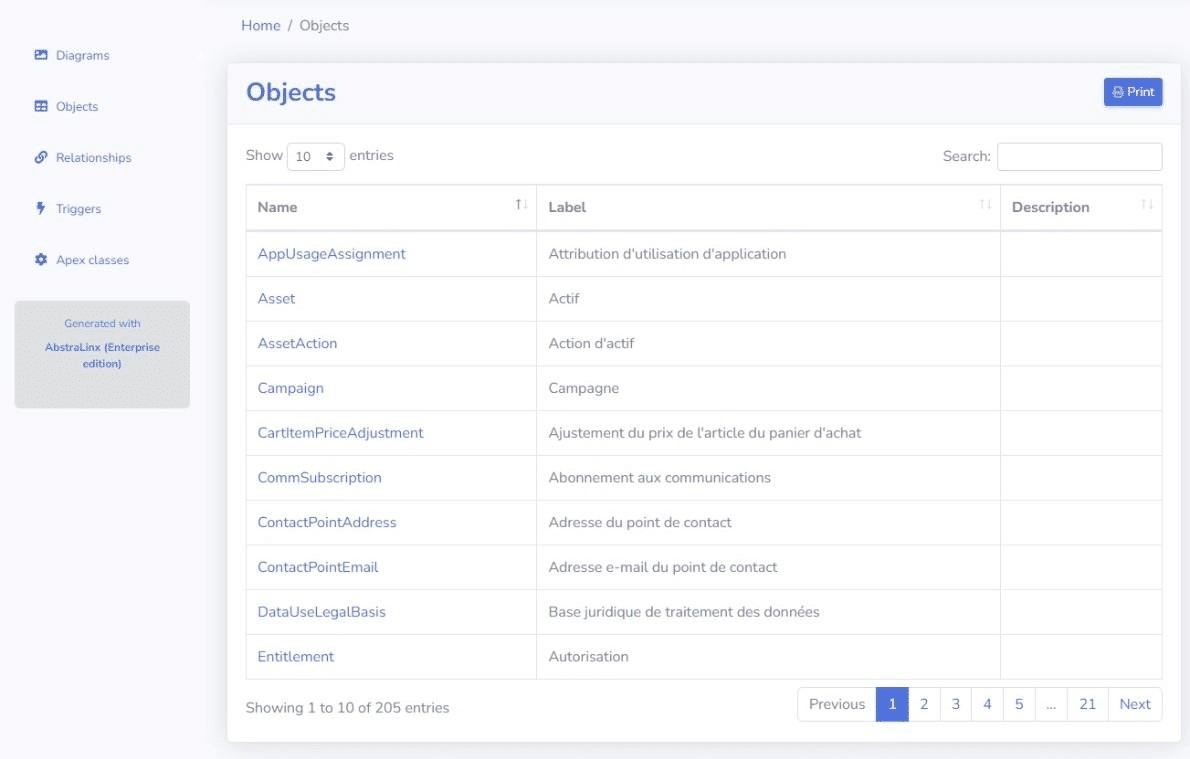
Task: Click the Diagrams image icon in sidebar
Action: (x=41, y=55)
